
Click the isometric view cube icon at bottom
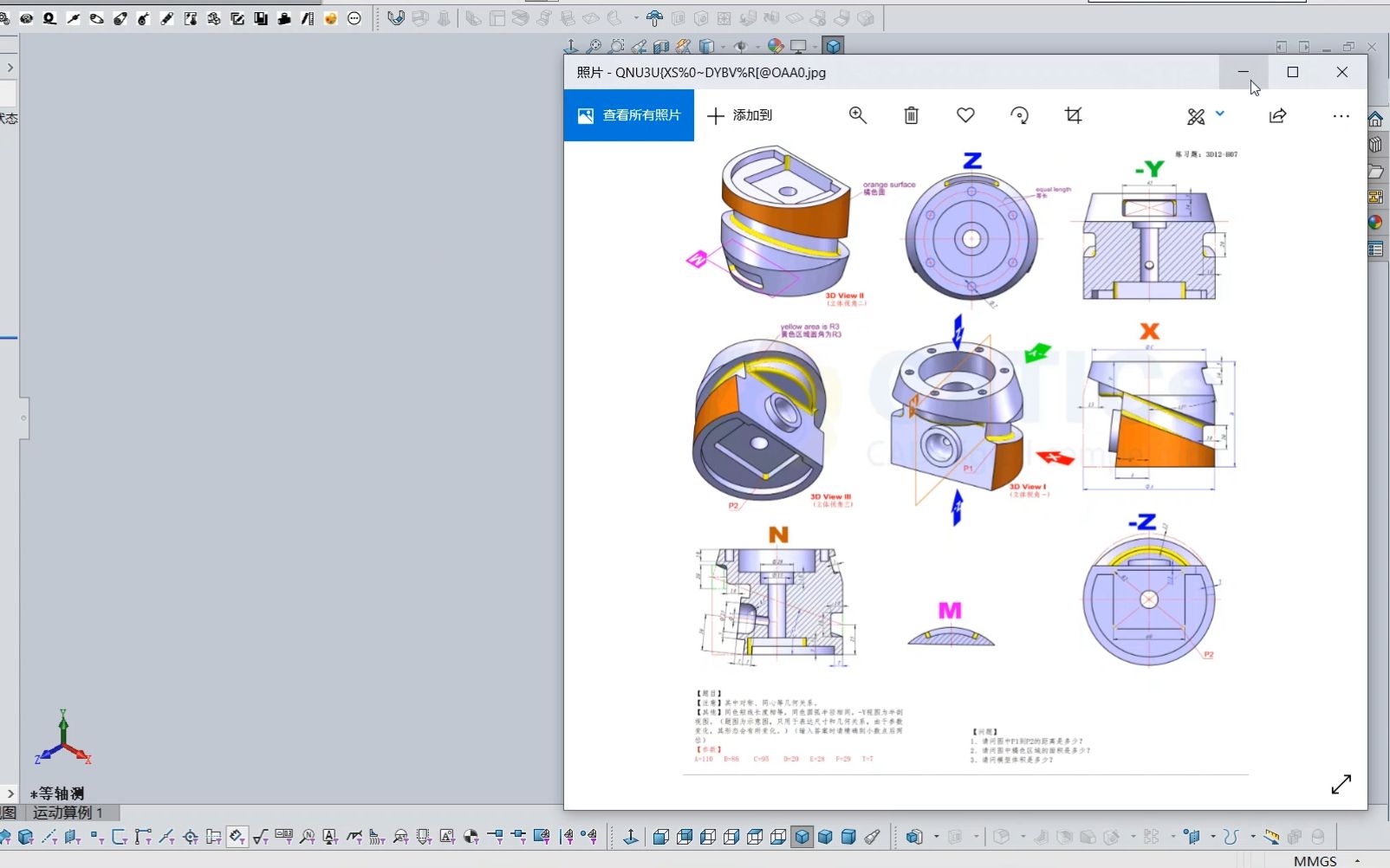pos(802,837)
